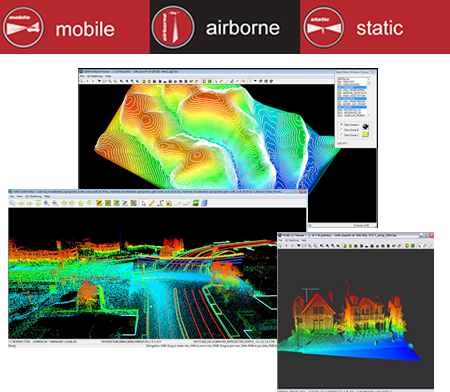Select the Class Group C radio button
This screenshot has width=450, height=392.
(341, 135)
